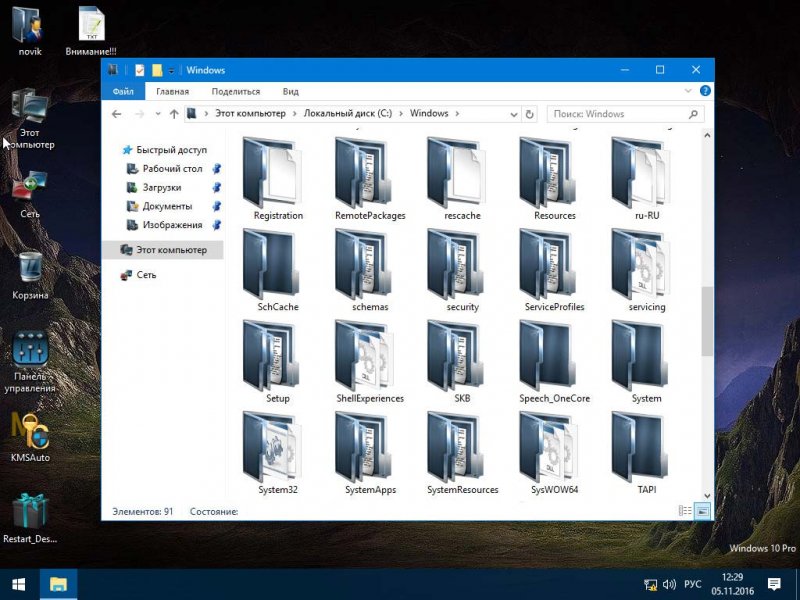Open the address bar history dropdown

coord(514,114)
